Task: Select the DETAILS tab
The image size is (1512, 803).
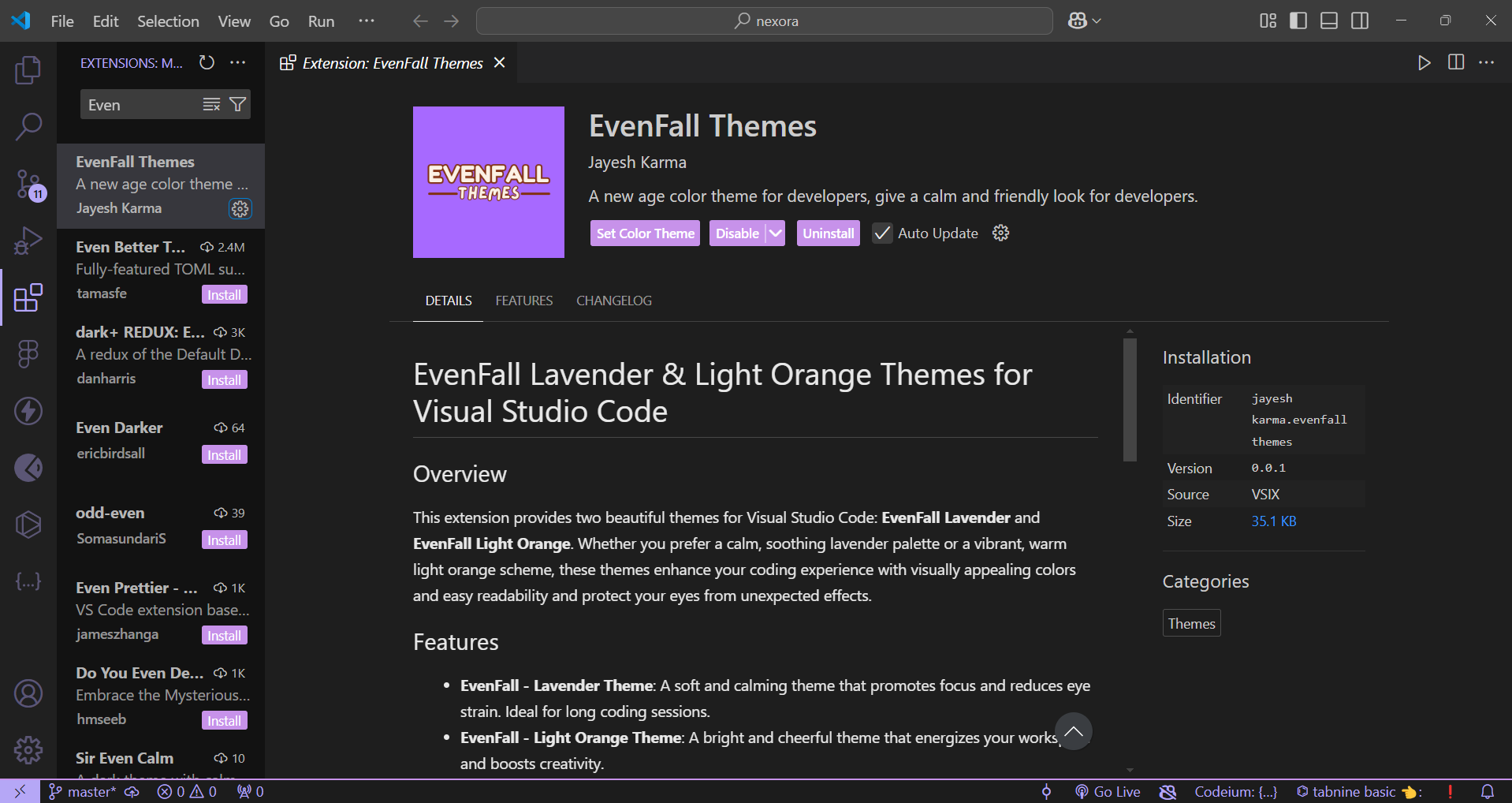Action: [x=449, y=301]
